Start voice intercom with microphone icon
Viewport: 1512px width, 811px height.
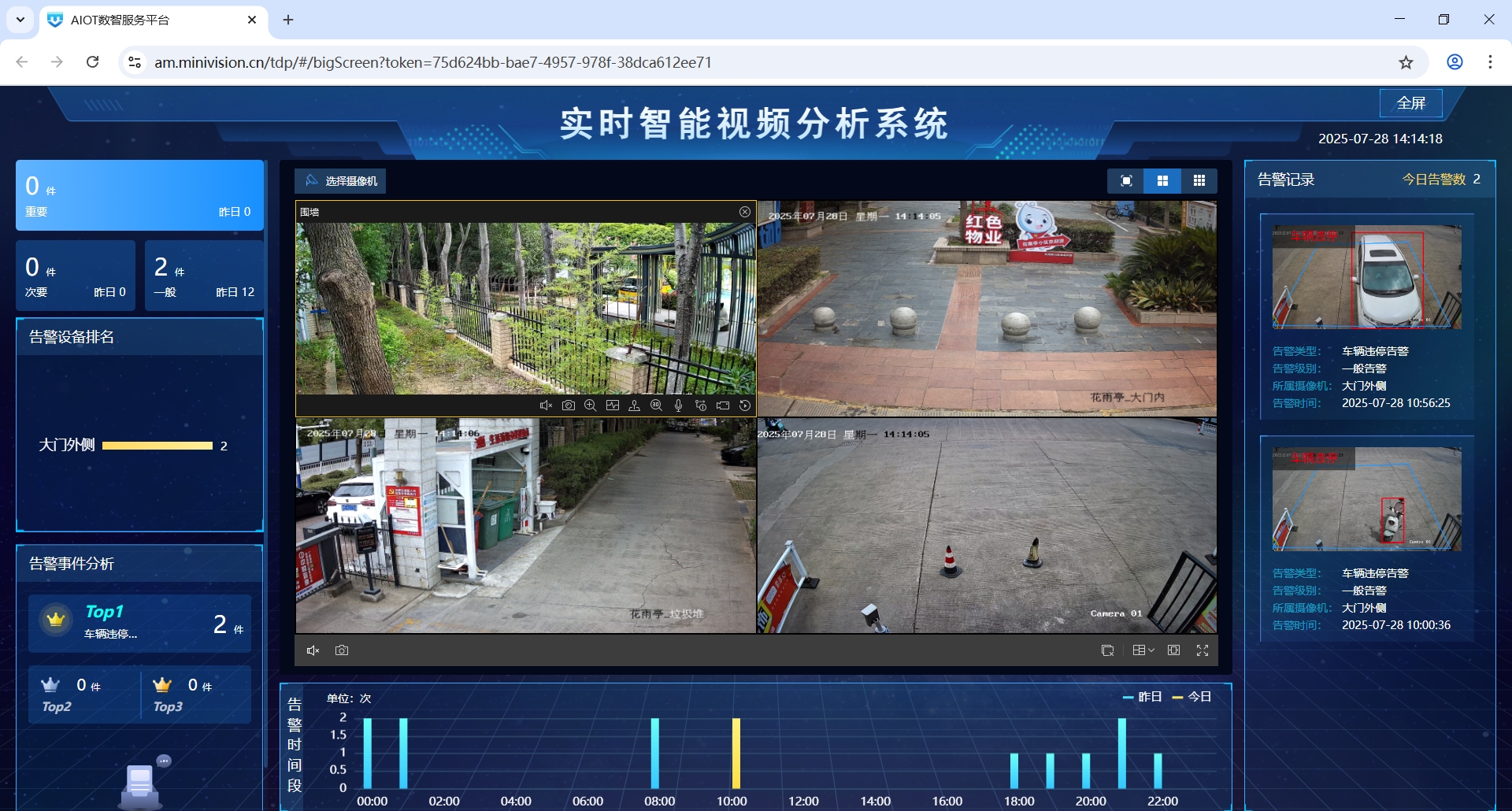678,405
